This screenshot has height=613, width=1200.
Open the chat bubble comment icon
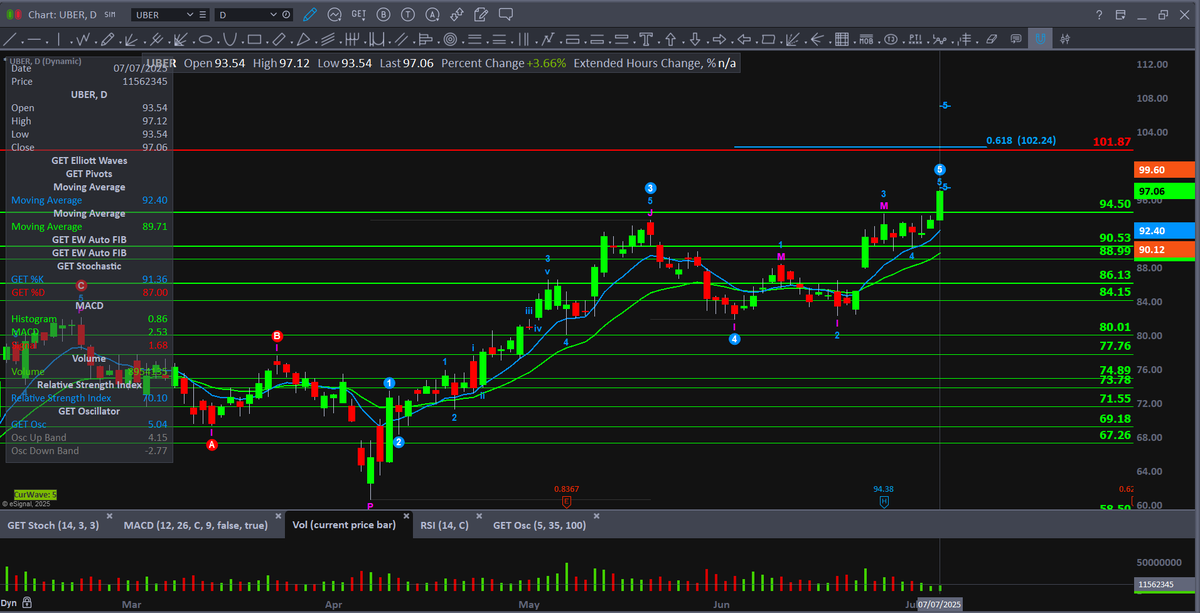tap(505, 14)
